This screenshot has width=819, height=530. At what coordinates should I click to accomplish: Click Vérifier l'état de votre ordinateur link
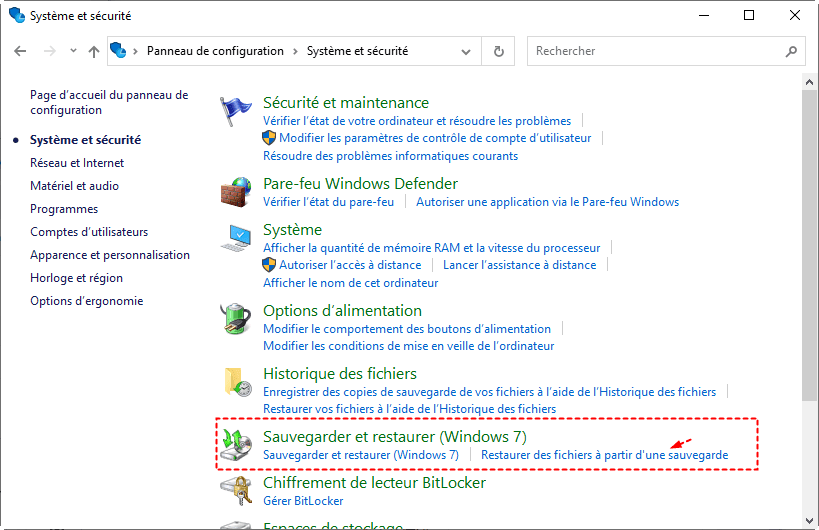click(x=417, y=121)
